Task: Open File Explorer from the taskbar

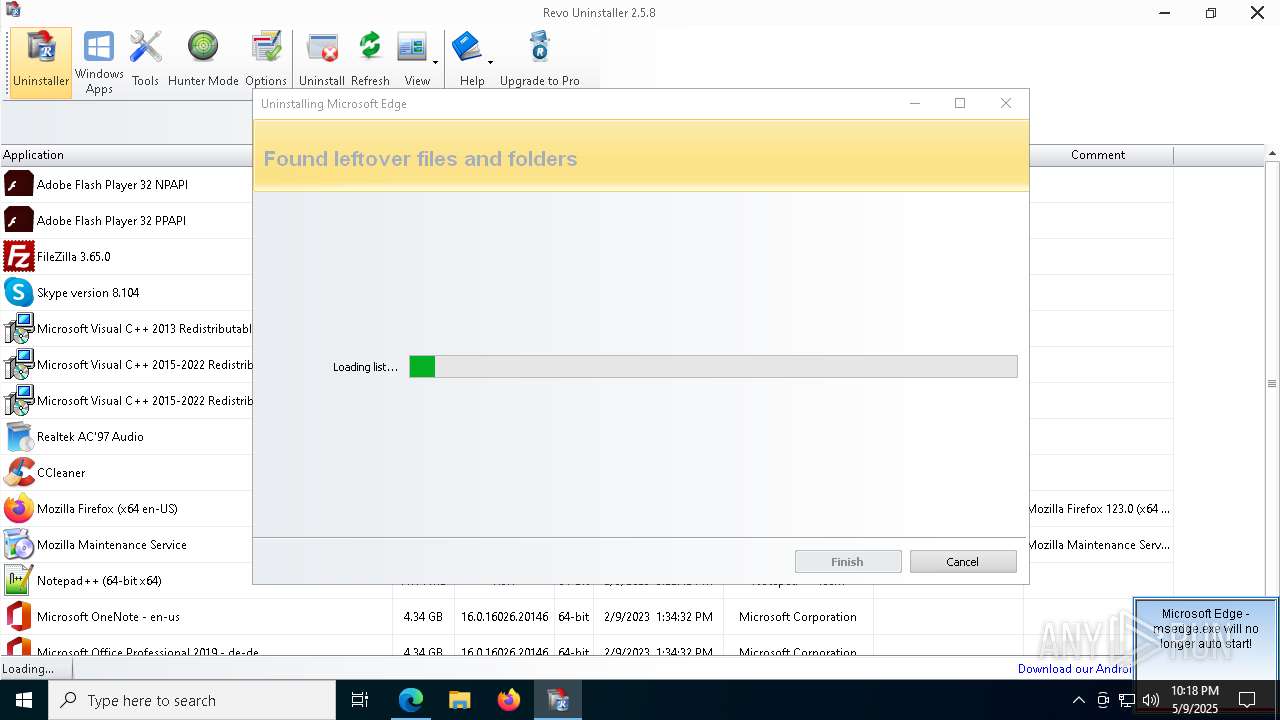Action: [460, 700]
